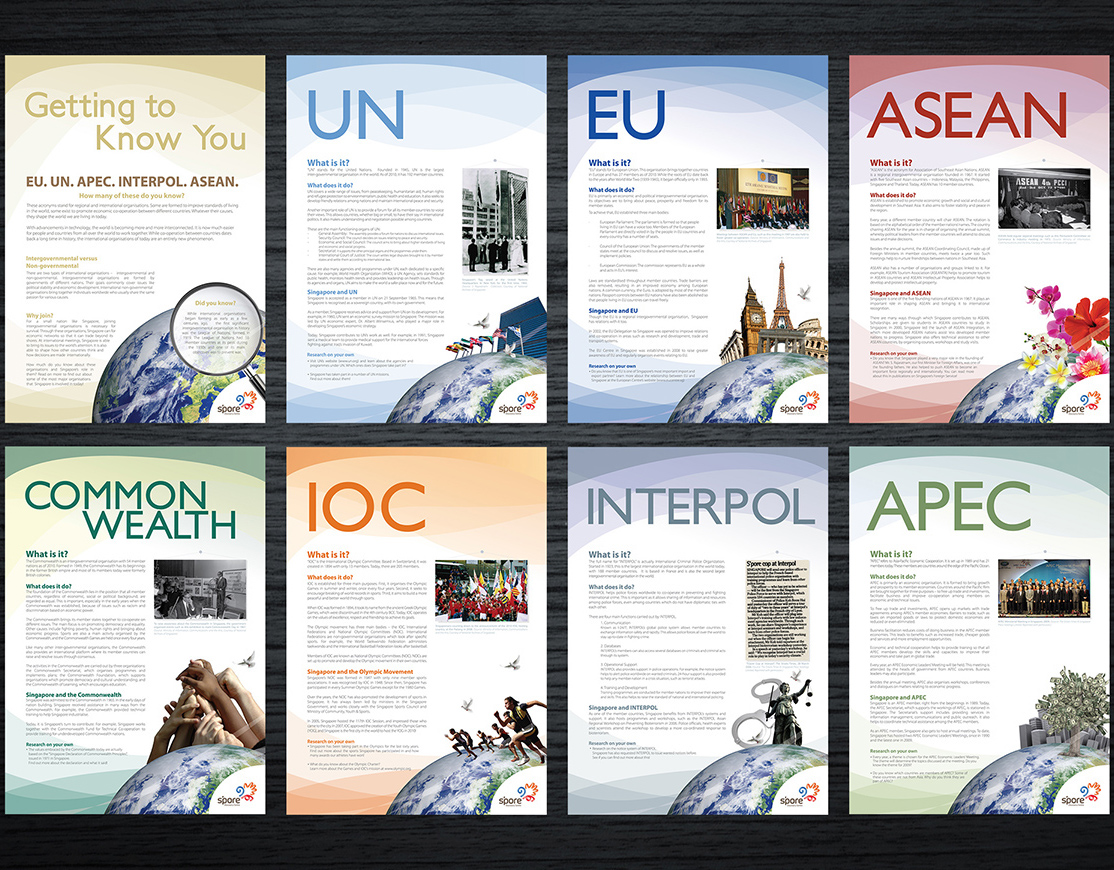1114x870 pixels.
Task: Select 'How many of these do you know?' text
Action: click(132, 195)
